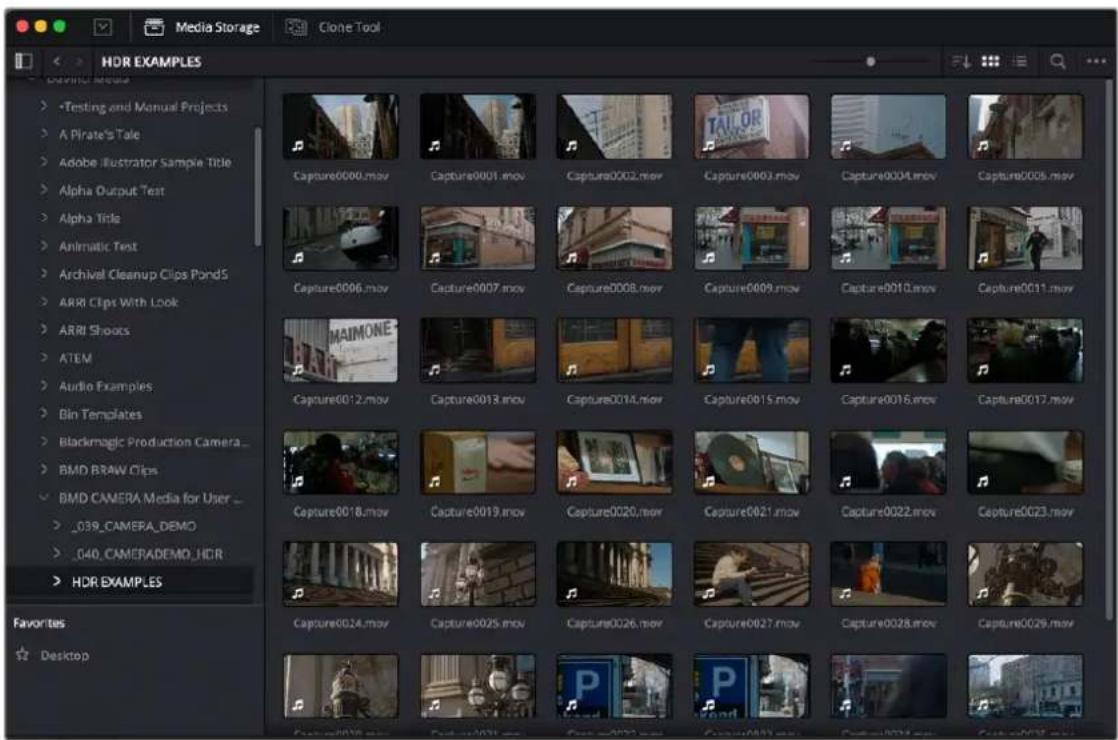1118x740 pixels.
Task: Select Capture0023.mov thumbnail
Action: point(1025,463)
